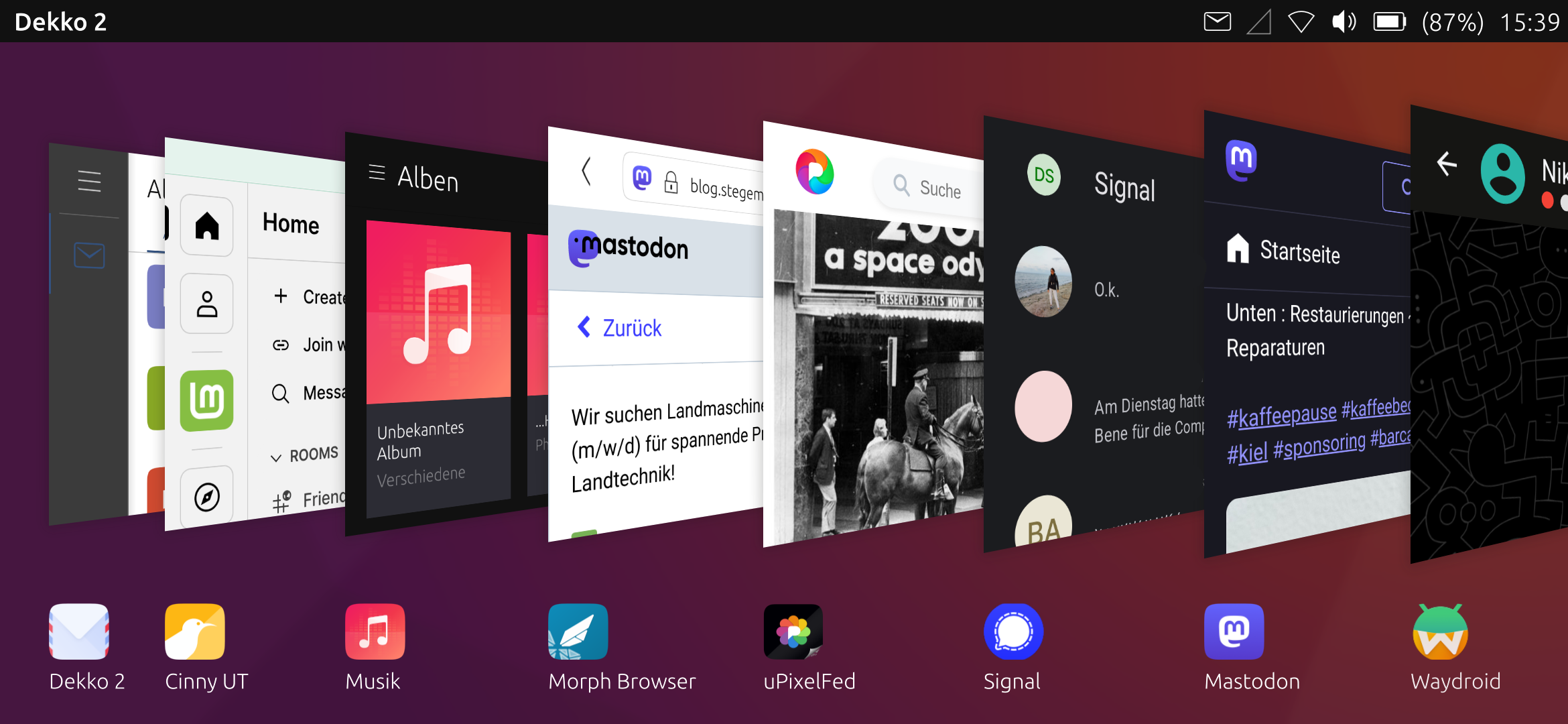Open the people icon in Cinny sidebar
Viewport: 1568px width, 724px height.
click(207, 304)
